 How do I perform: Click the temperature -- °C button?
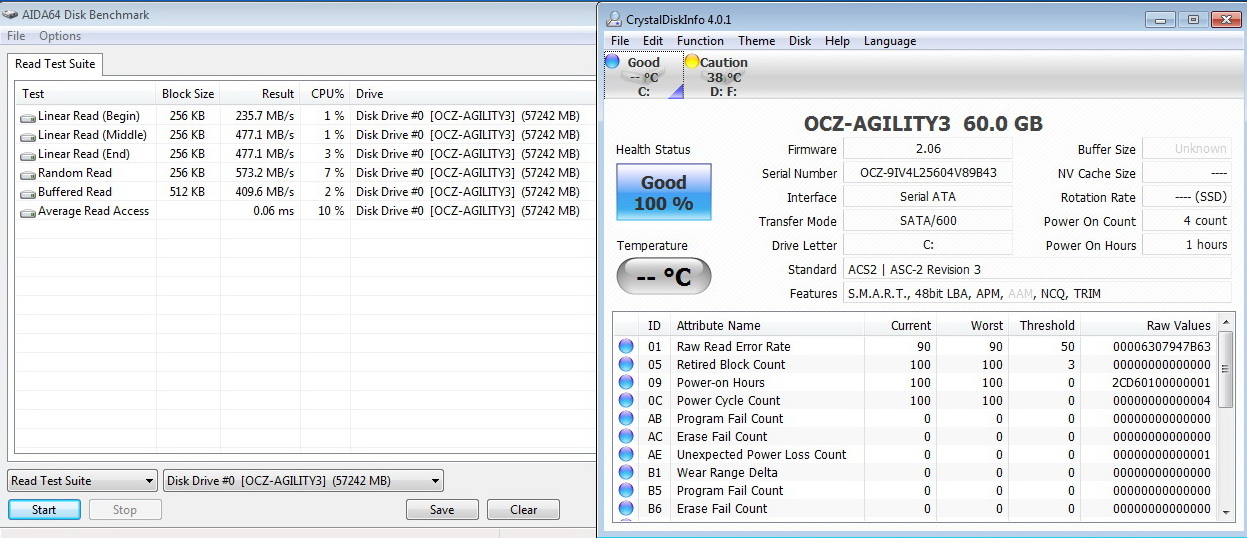click(664, 277)
